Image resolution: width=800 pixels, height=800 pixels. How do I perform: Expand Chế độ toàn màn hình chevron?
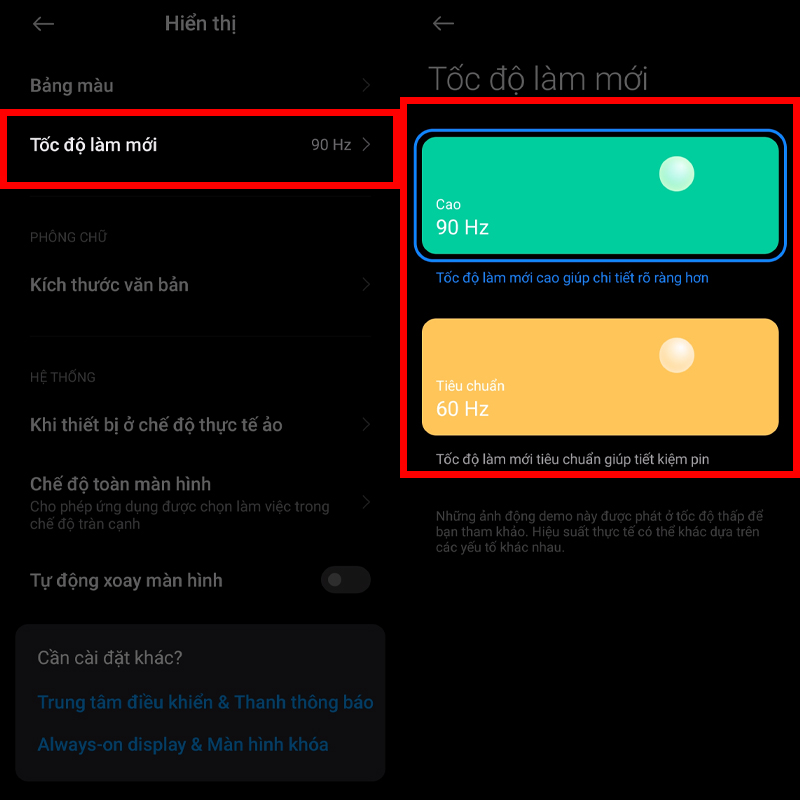click(366, 503)
